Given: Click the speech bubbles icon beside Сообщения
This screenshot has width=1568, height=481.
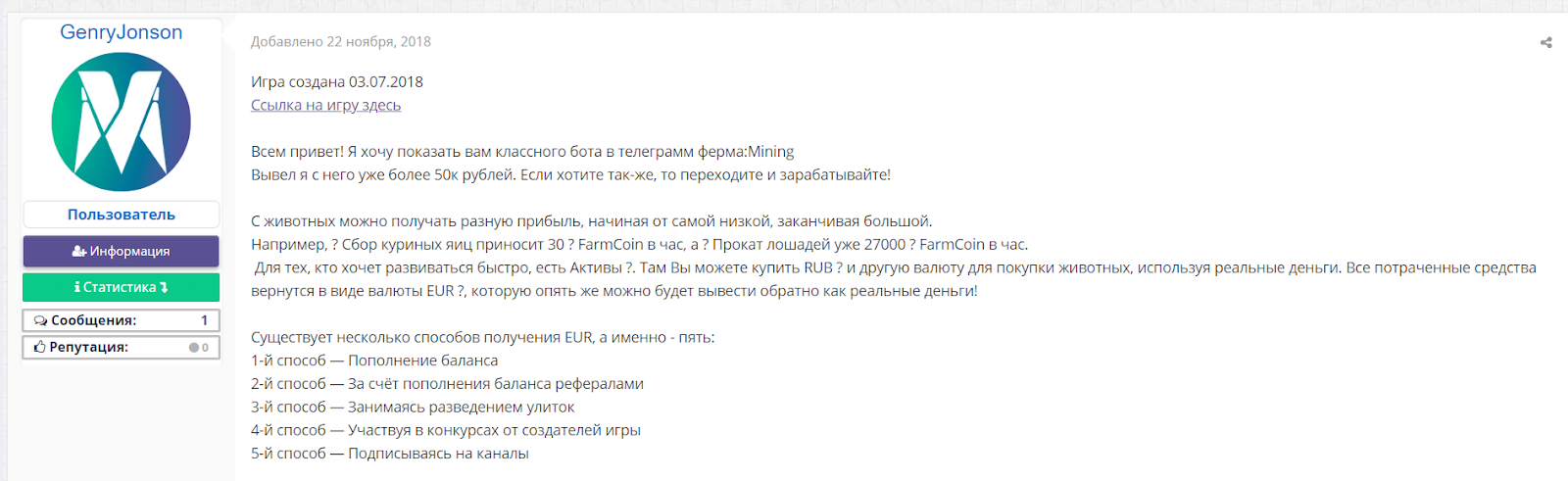Looking at the screenshot, I should [40, 320].
